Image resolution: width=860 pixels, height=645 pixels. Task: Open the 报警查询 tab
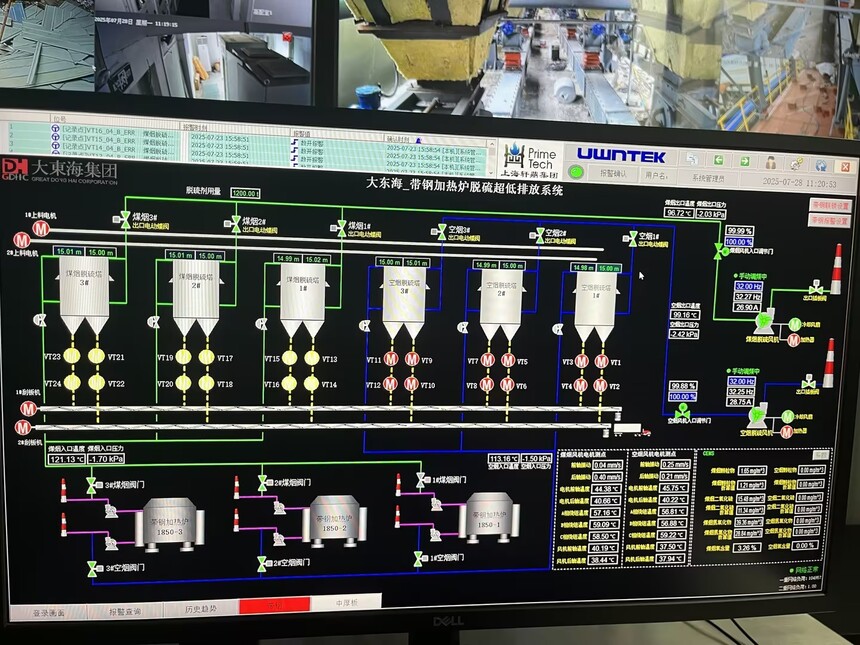(124, 610)
